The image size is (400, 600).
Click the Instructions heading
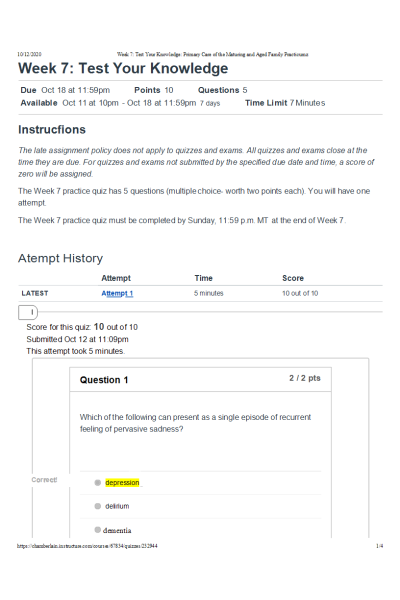[52, 130]
